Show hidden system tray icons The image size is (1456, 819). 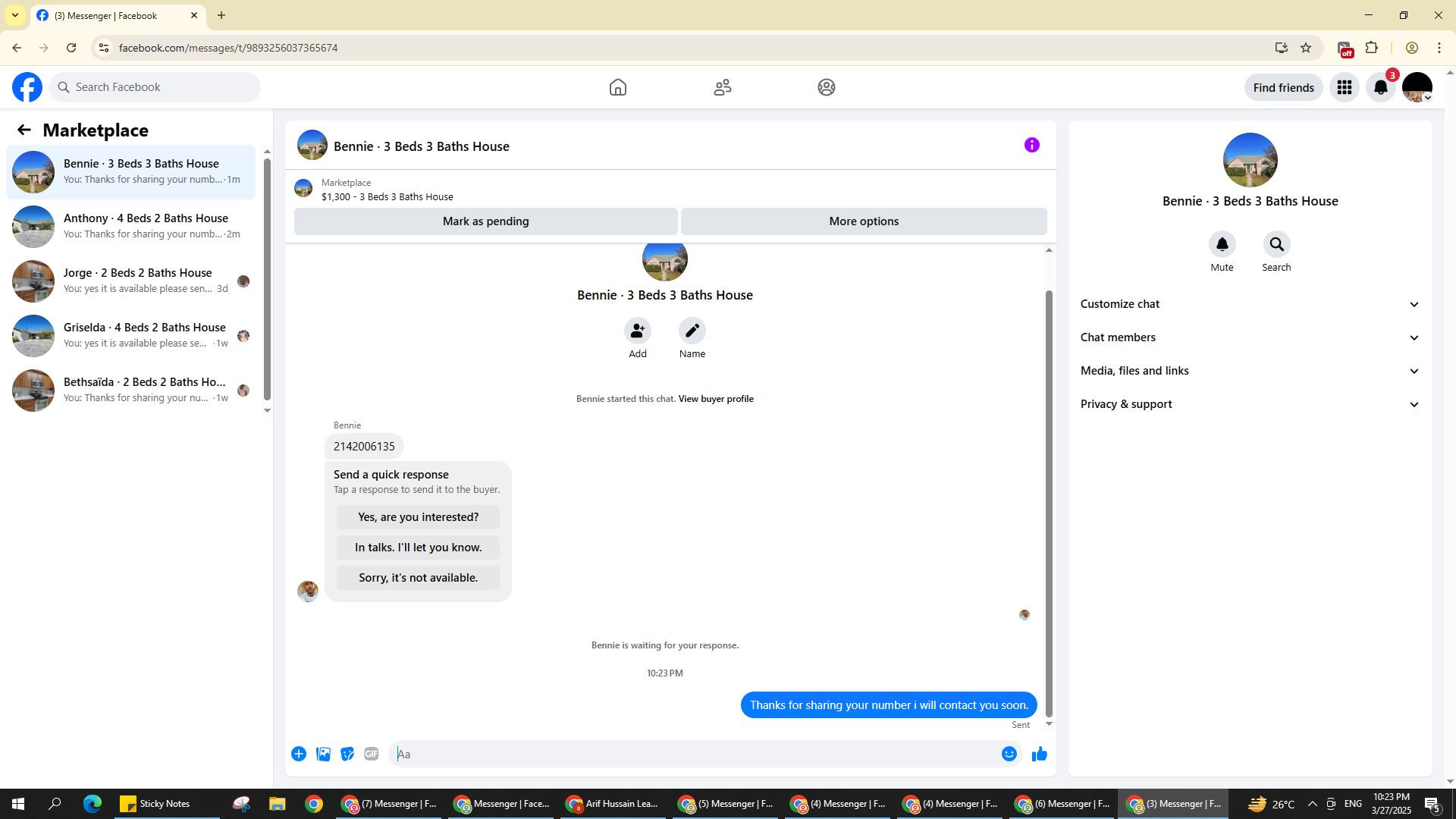coord(1312,804)
